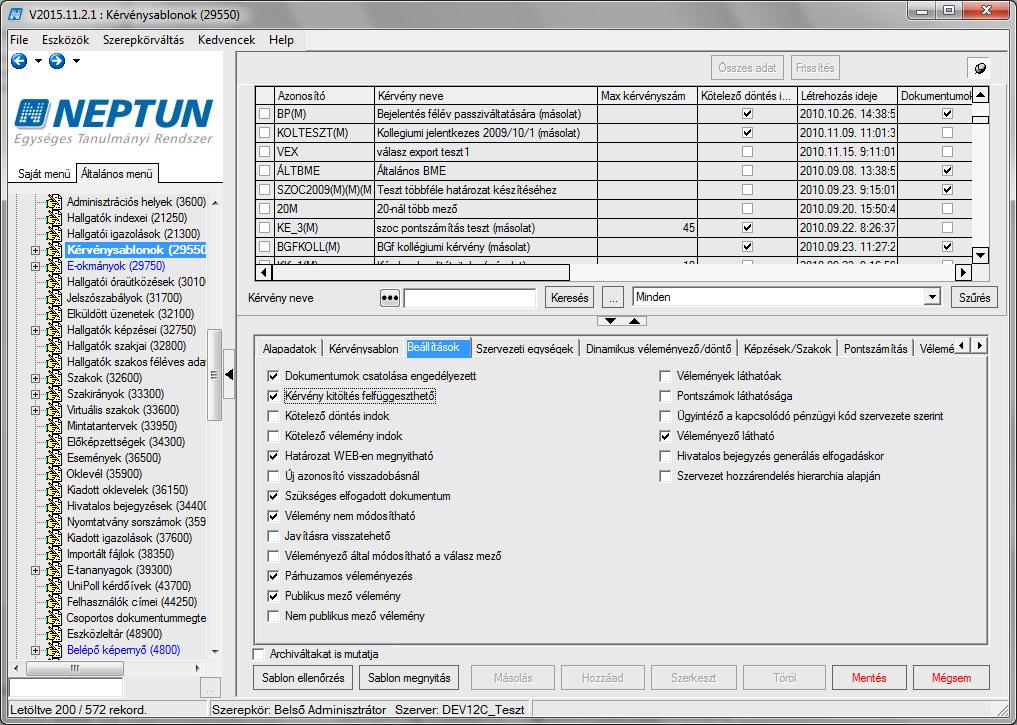
Task: Click the Neptun logo banner
Action: click(114, 121)
